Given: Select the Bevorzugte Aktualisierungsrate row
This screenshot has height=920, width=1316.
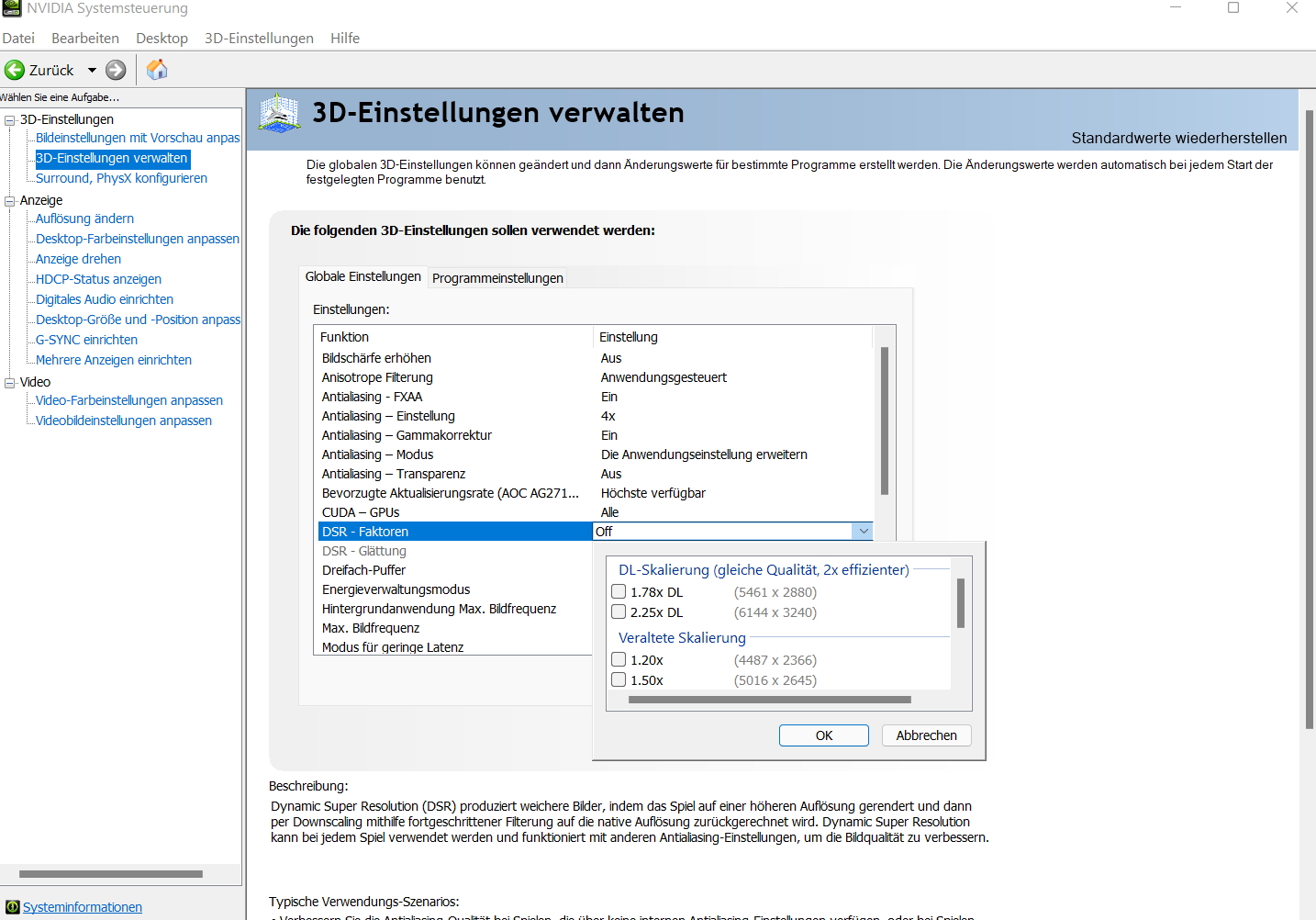Looking at the screenshot, I should (x=595, y=493).
